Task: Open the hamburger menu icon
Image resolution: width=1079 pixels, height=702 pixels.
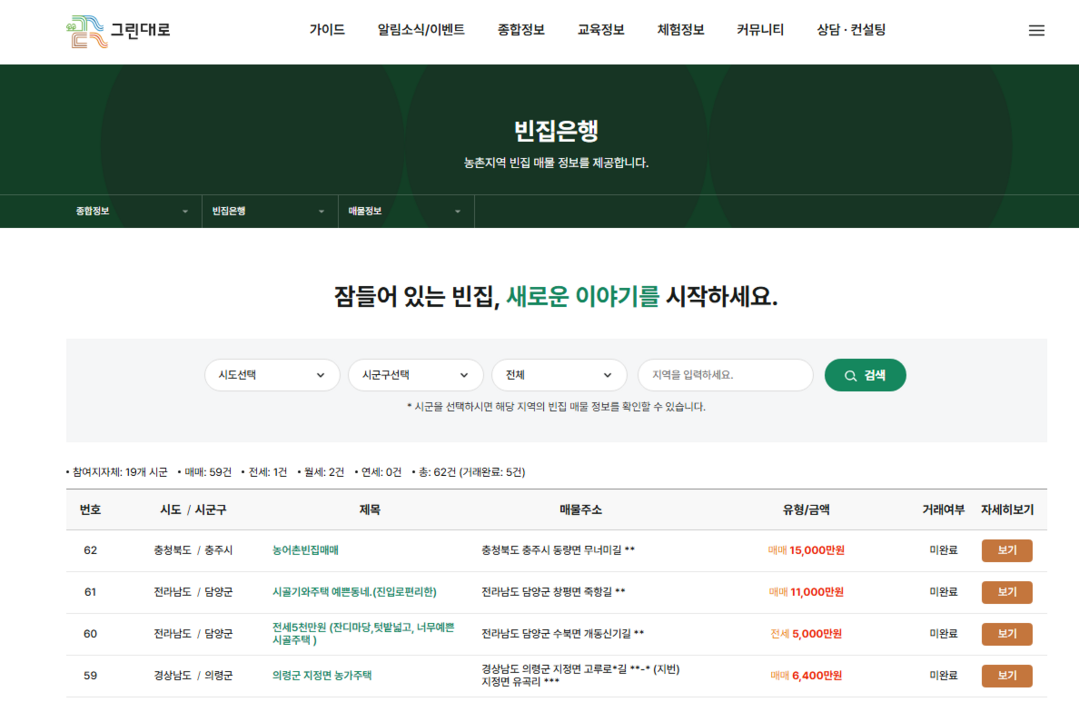Action: 1036,31
